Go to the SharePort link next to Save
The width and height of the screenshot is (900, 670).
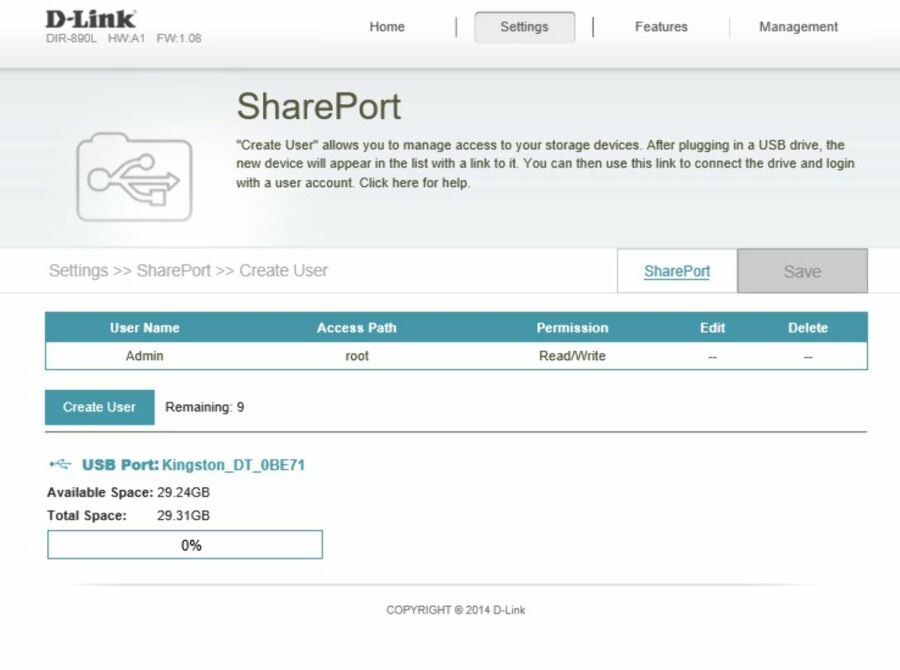[677, 271]
